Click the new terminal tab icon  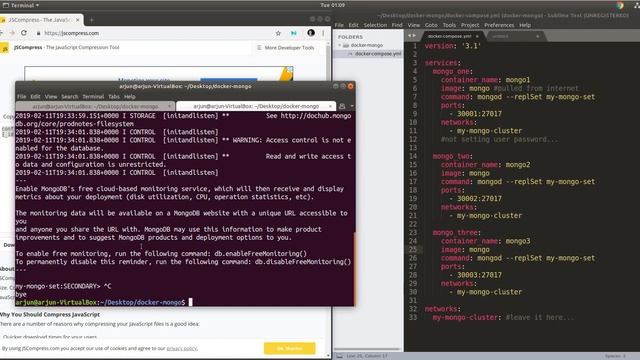tap(342, 106)
